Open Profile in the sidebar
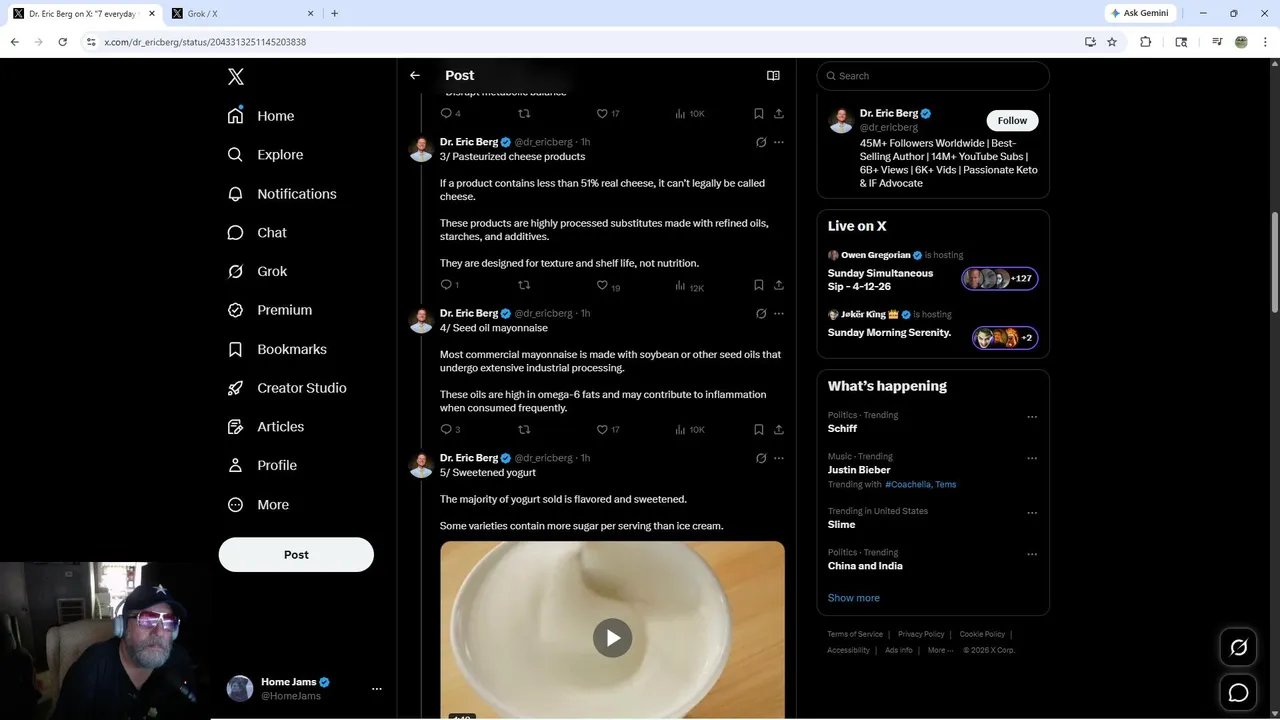 [262, 465]
